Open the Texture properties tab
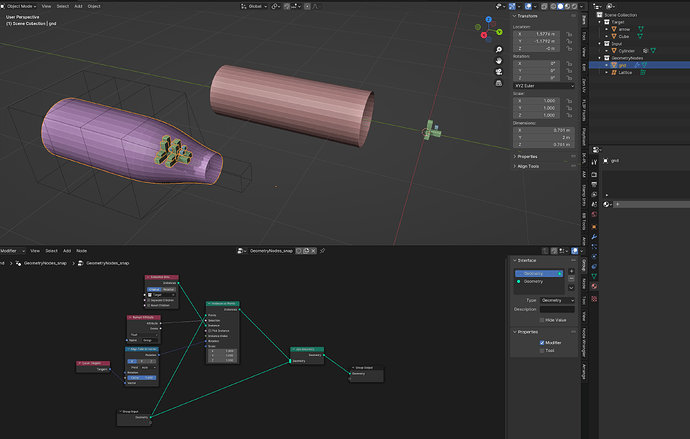Viewport: 690px width, 439px height. (x=594, y=299)
